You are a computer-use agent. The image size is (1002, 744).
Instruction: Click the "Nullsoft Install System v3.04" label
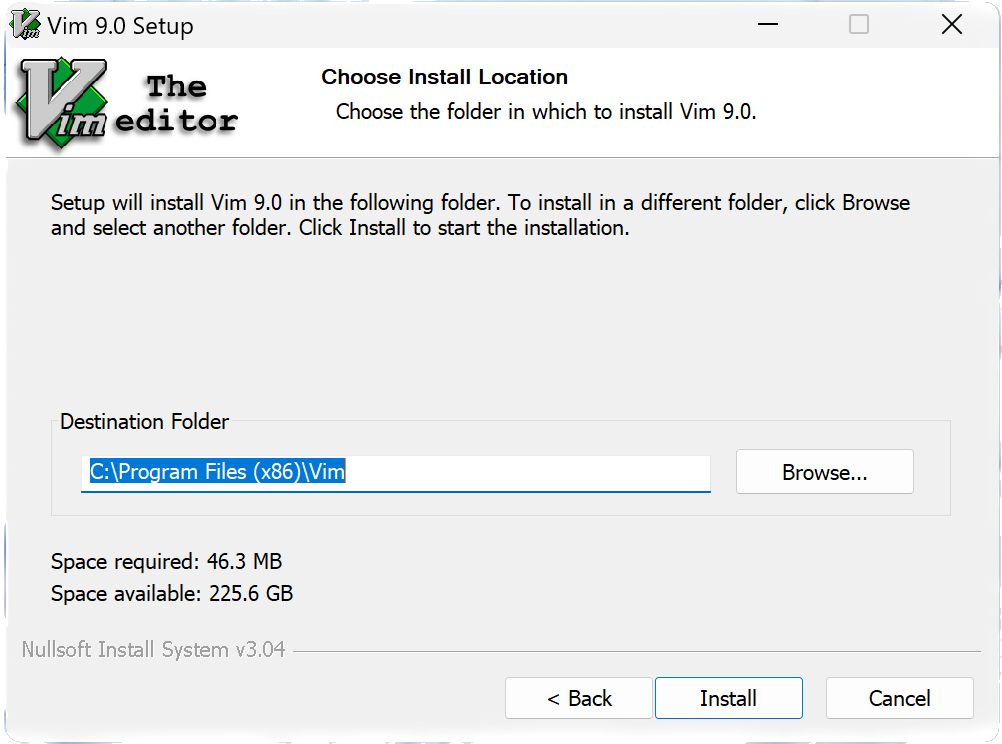(153, 650)
